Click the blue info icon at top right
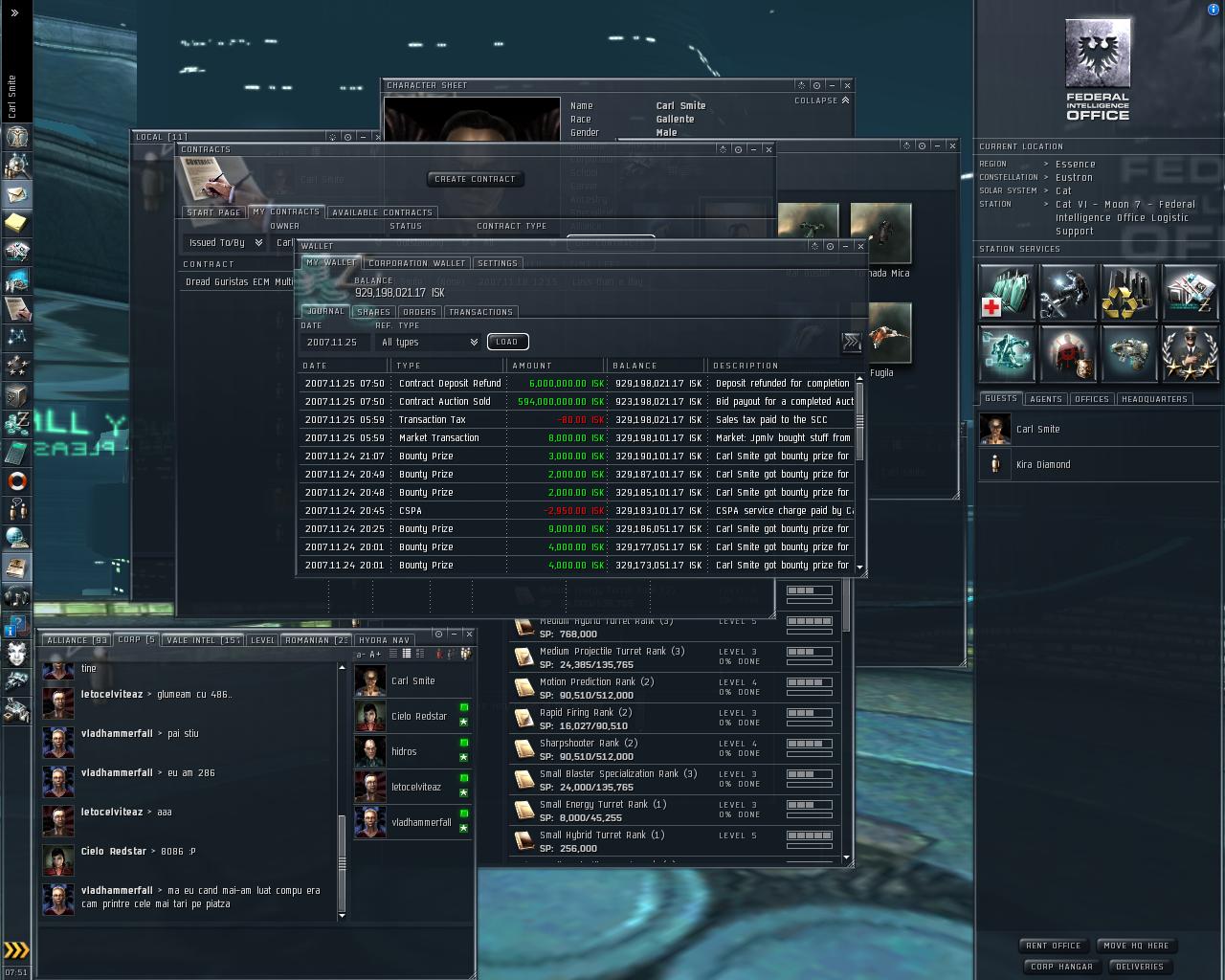 click(x=1214, y=10)
